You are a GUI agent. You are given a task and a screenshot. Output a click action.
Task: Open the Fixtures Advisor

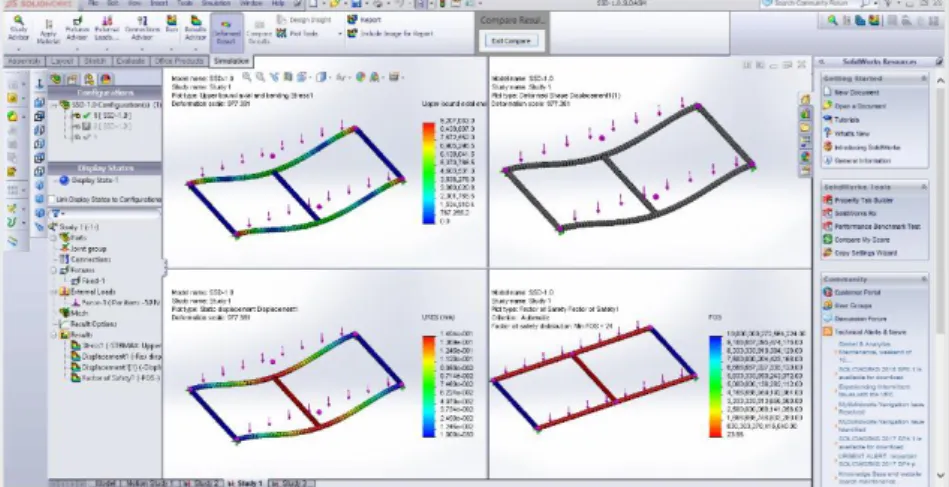(77, 29)
